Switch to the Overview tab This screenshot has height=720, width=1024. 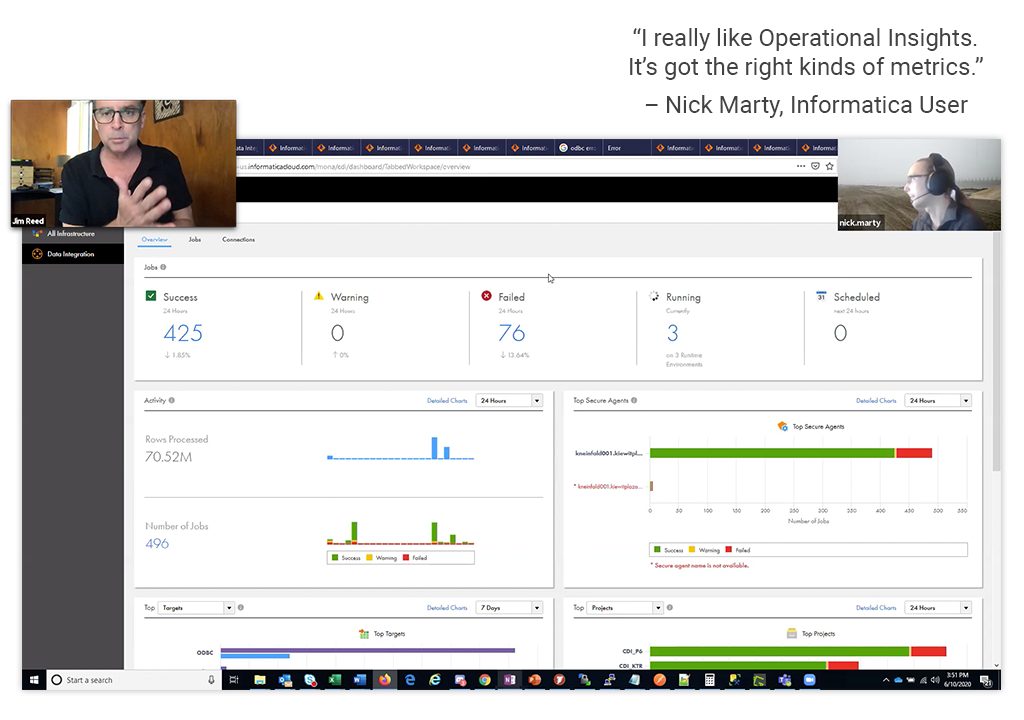[x=155, y=239]
